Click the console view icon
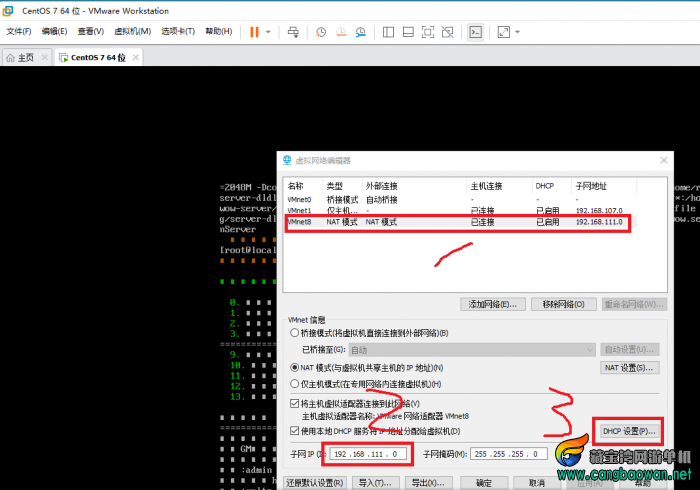This screenshot has height=490, width=700. pos(475,32)
